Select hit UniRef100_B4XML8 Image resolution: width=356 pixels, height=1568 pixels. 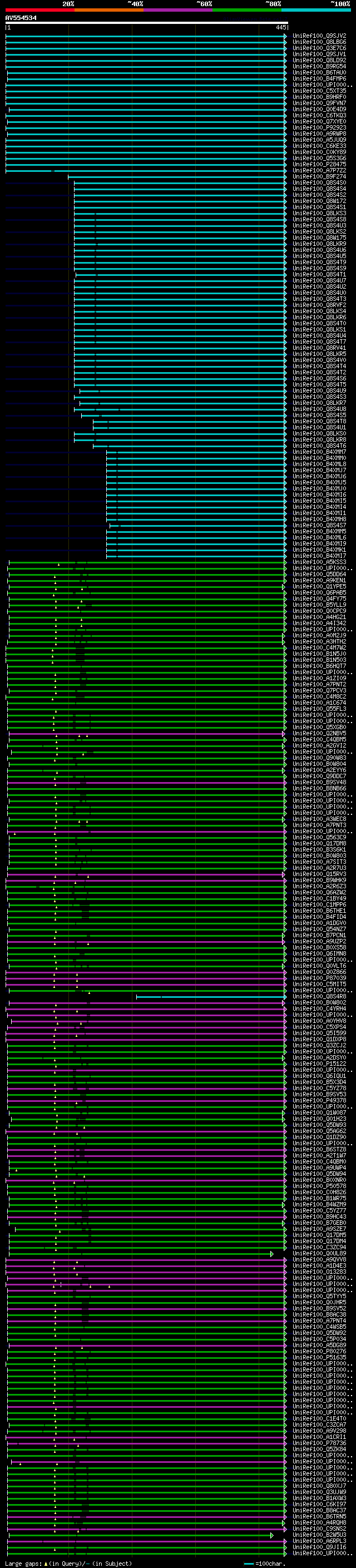tap(319, 464)
